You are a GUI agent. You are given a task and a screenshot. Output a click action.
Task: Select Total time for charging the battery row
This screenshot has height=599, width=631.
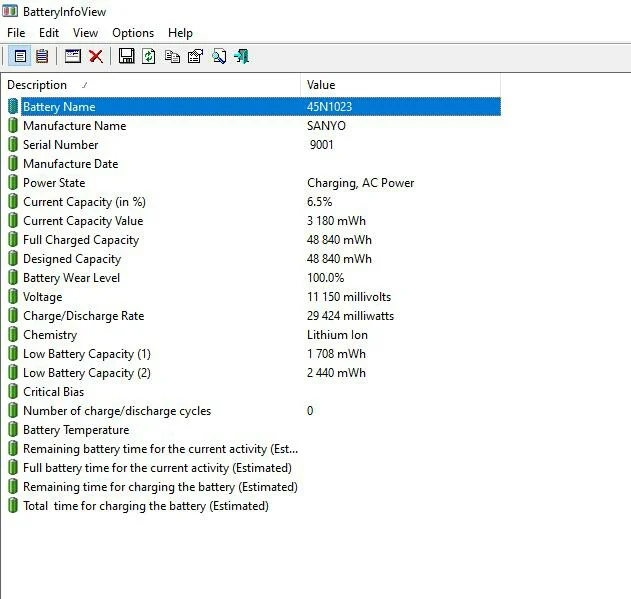point(254,506)
